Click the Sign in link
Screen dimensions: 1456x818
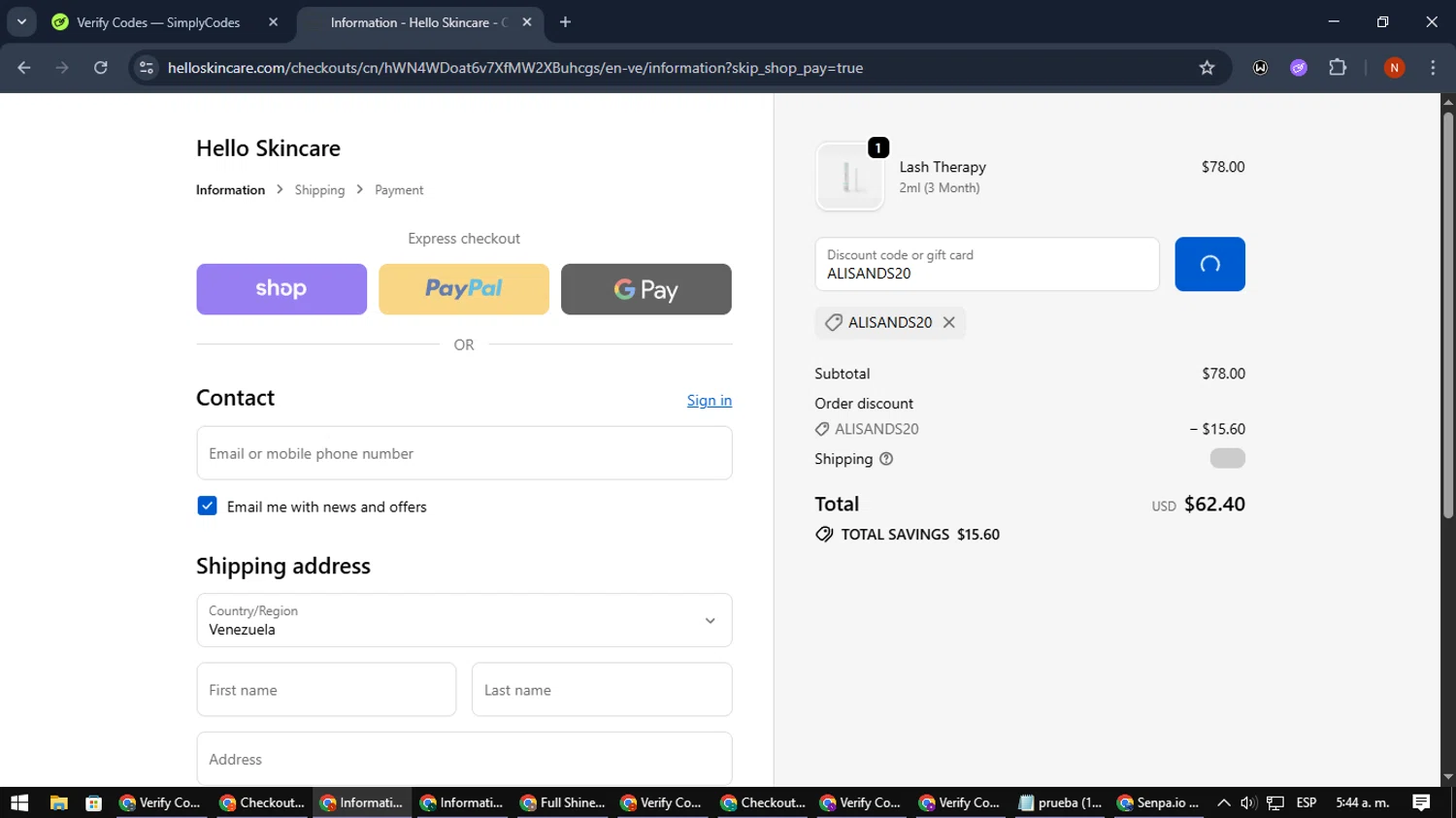[x=710, y=401]
